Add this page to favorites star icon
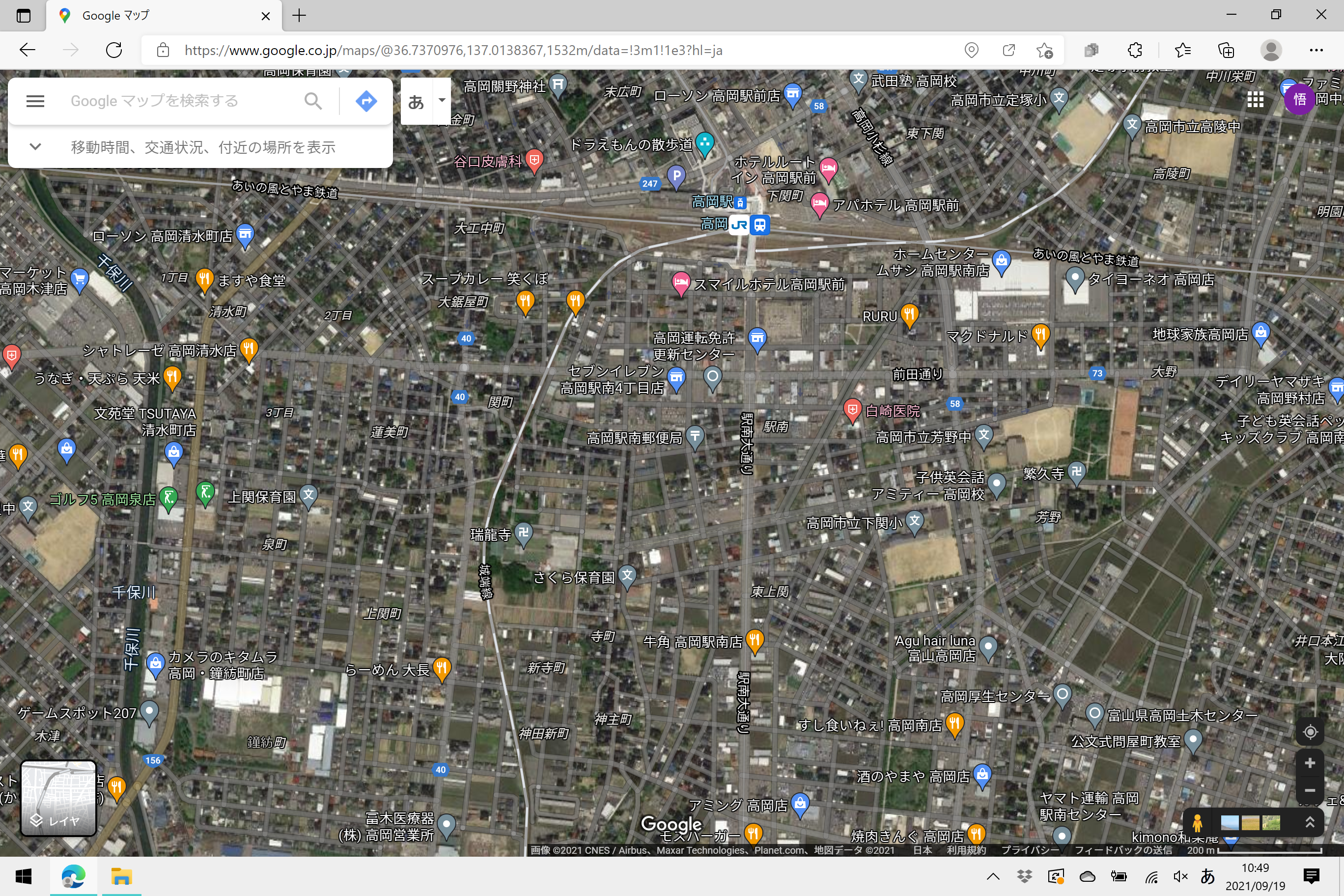Screen dimensions: 1344x896 point(1044,50)
